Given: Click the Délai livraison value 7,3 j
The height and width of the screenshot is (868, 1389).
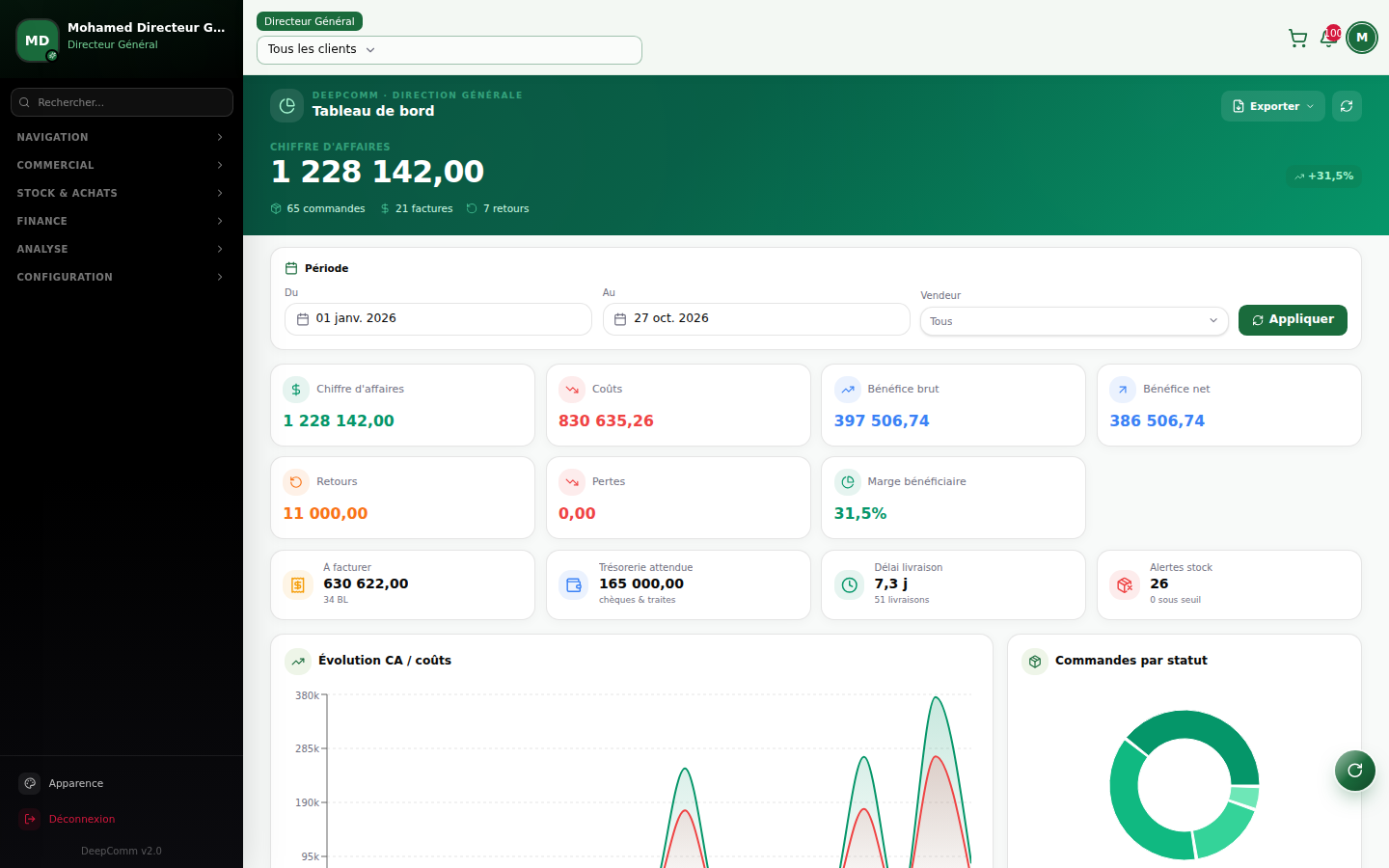Looking at the screenshot, I should [x=891, y=583].
